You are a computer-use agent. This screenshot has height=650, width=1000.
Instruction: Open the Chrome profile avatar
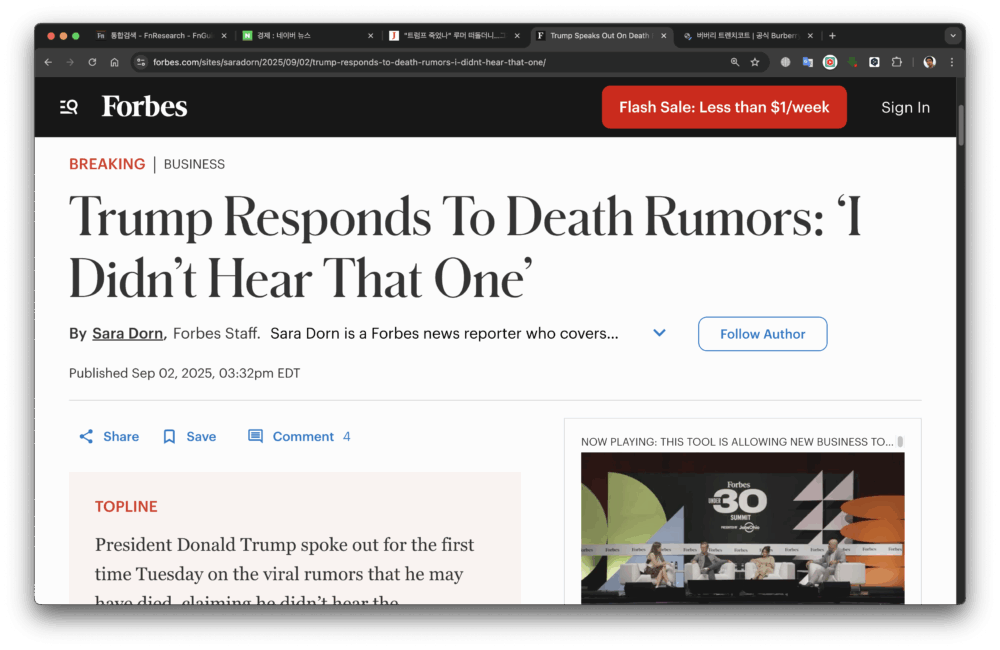tap(929, 62)
